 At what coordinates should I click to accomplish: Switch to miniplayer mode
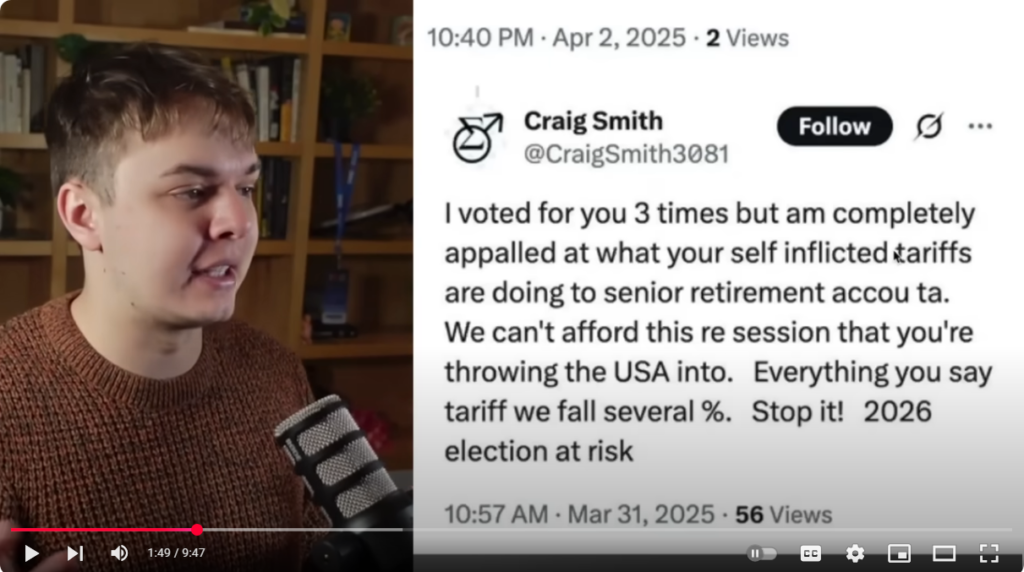pos(899,553)
